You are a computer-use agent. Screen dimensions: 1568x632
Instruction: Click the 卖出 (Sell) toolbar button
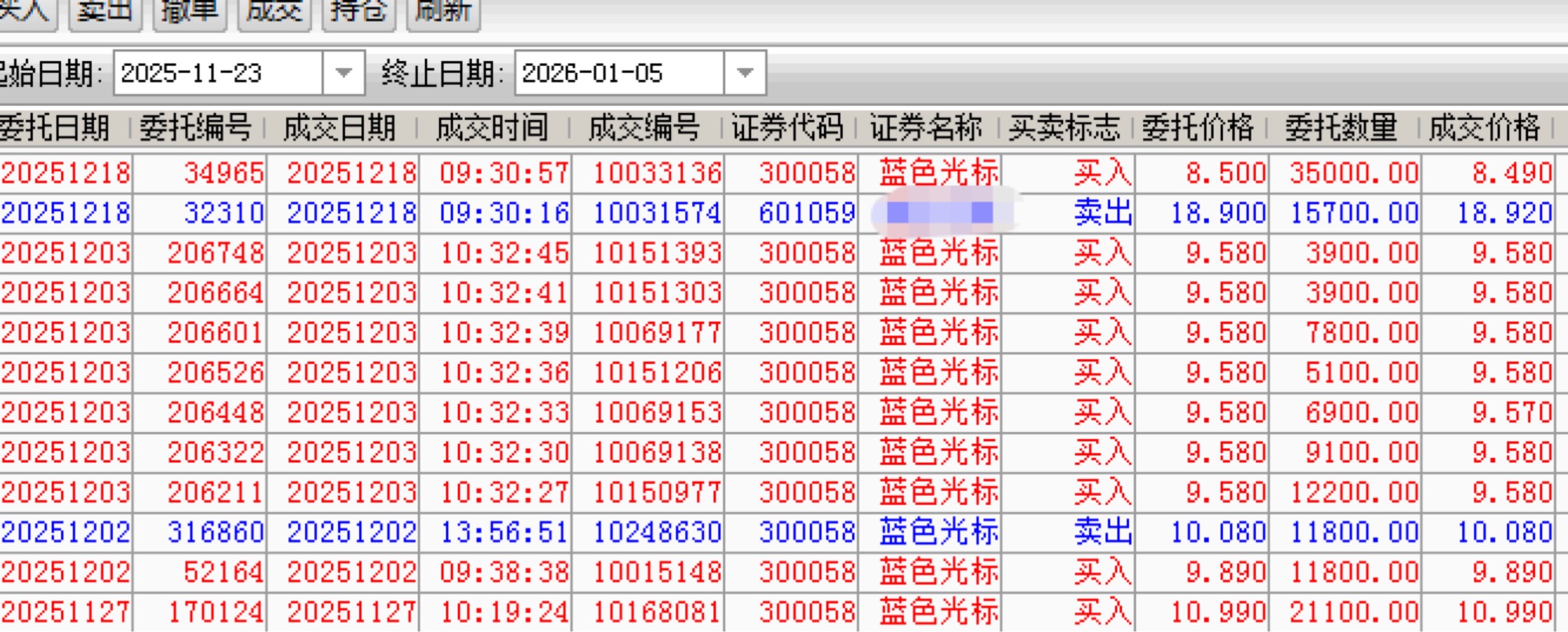tap(105, 13)
